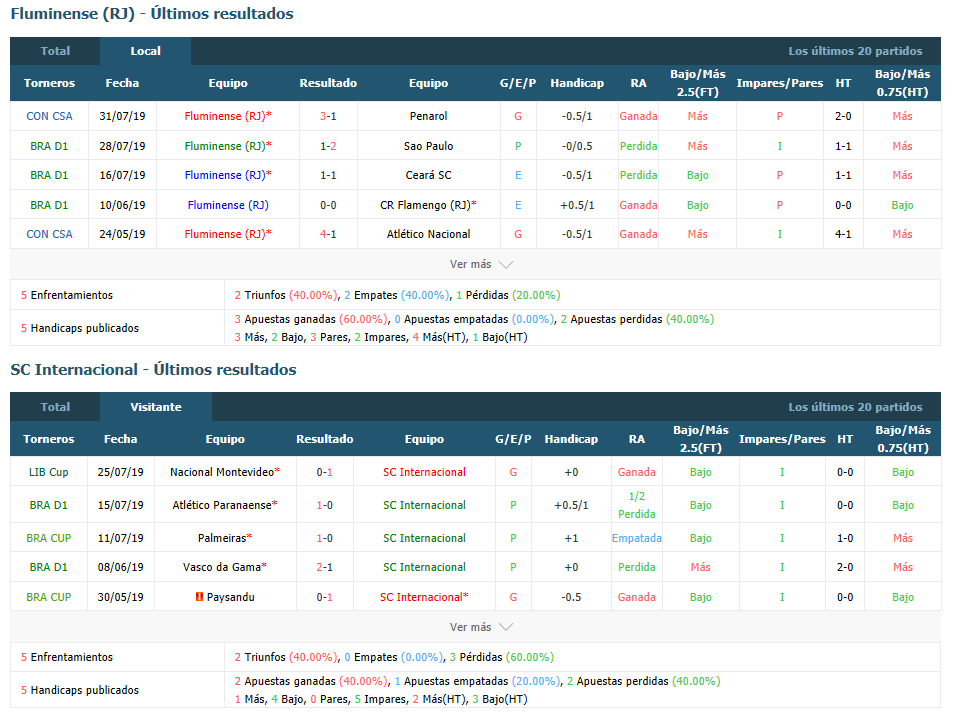Open Sao Paulo team link
This screenshot has width=953, height=715.
[428, 146]
